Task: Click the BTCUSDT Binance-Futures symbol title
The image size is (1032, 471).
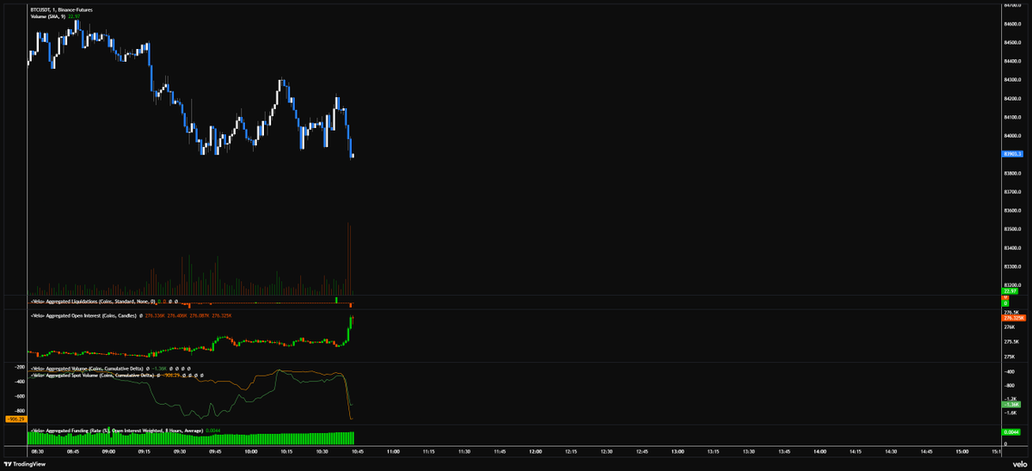Action: 62,9
